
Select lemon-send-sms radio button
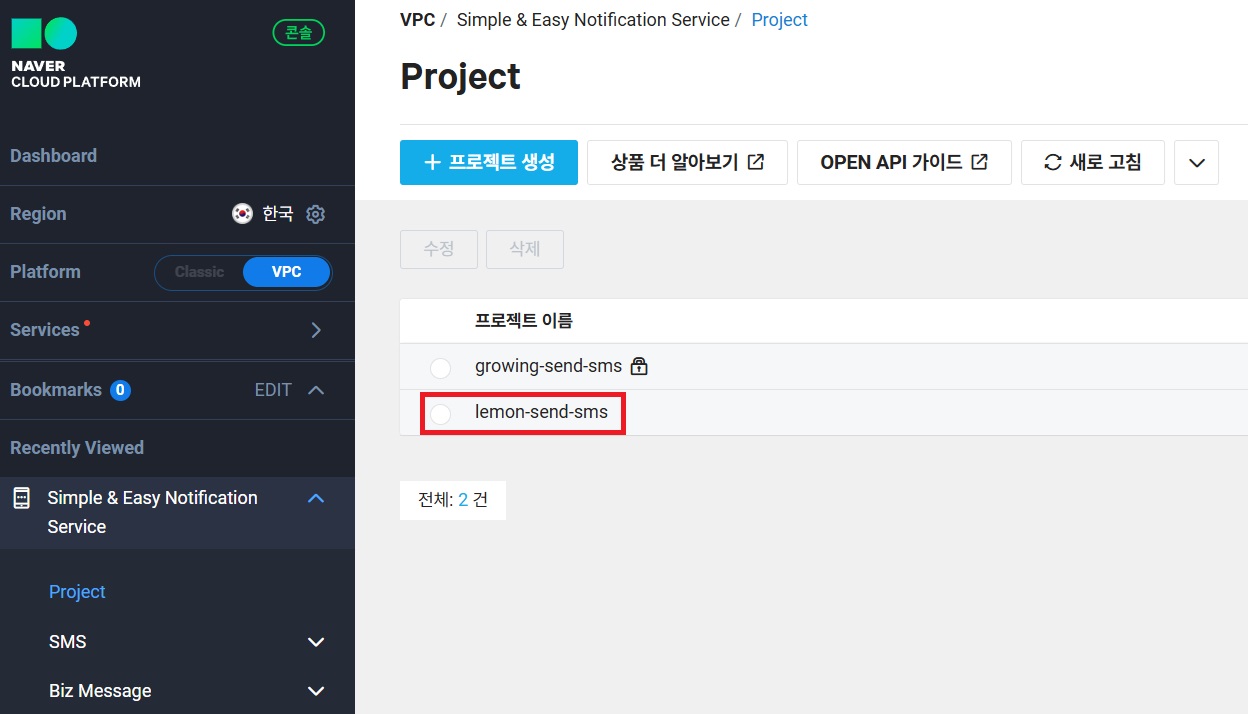click(440, 414)
